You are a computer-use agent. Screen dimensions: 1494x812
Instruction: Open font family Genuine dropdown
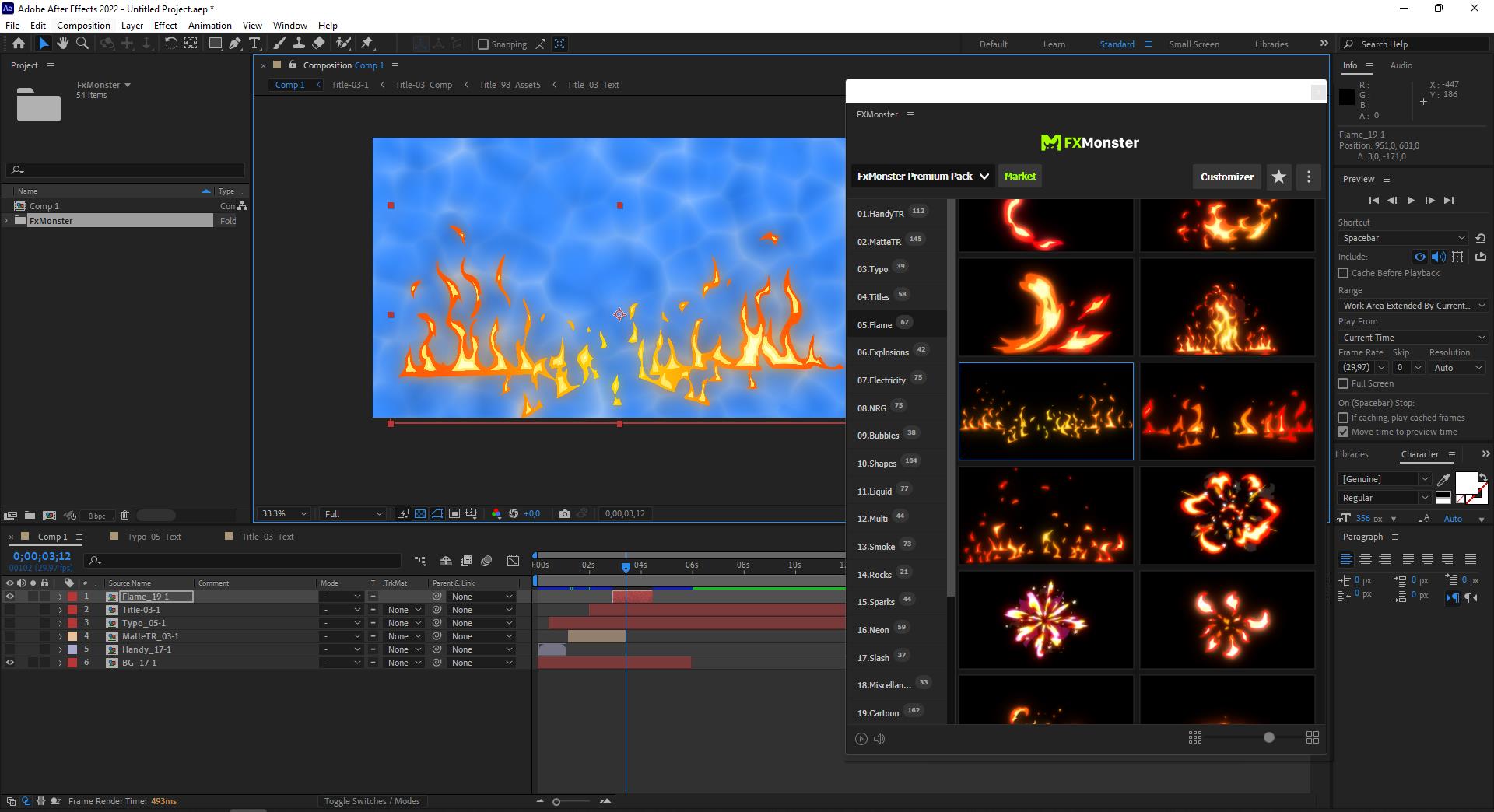pos(1384,479)
